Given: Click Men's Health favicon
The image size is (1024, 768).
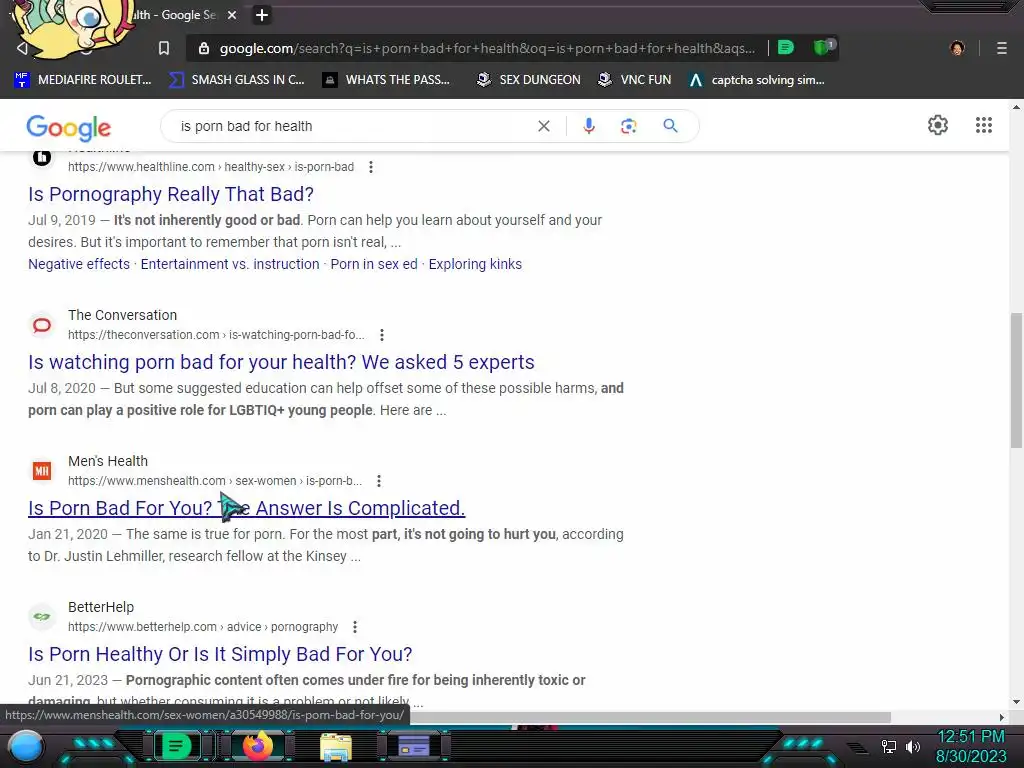Looking at the screenshot, I should point(42,471).
